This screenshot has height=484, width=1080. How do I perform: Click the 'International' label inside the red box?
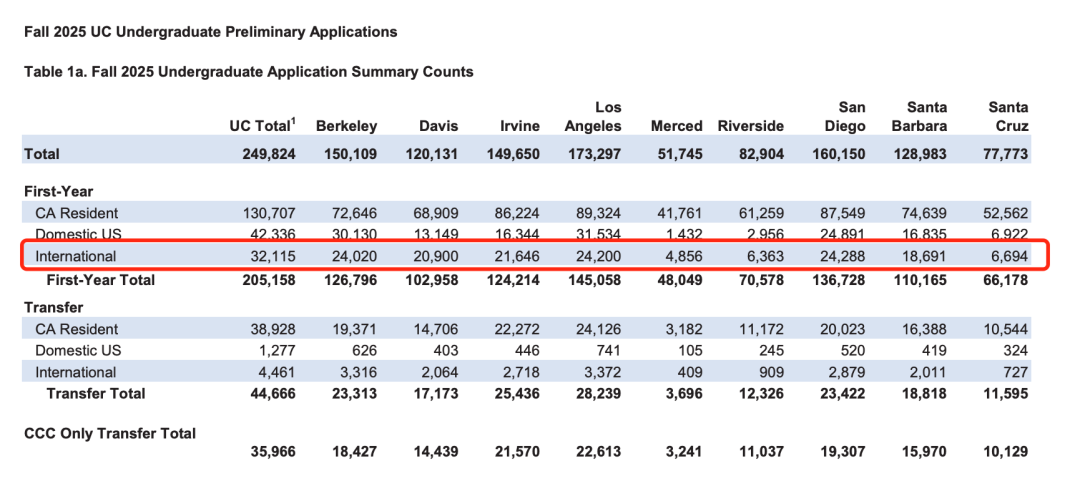click(75, 257)
